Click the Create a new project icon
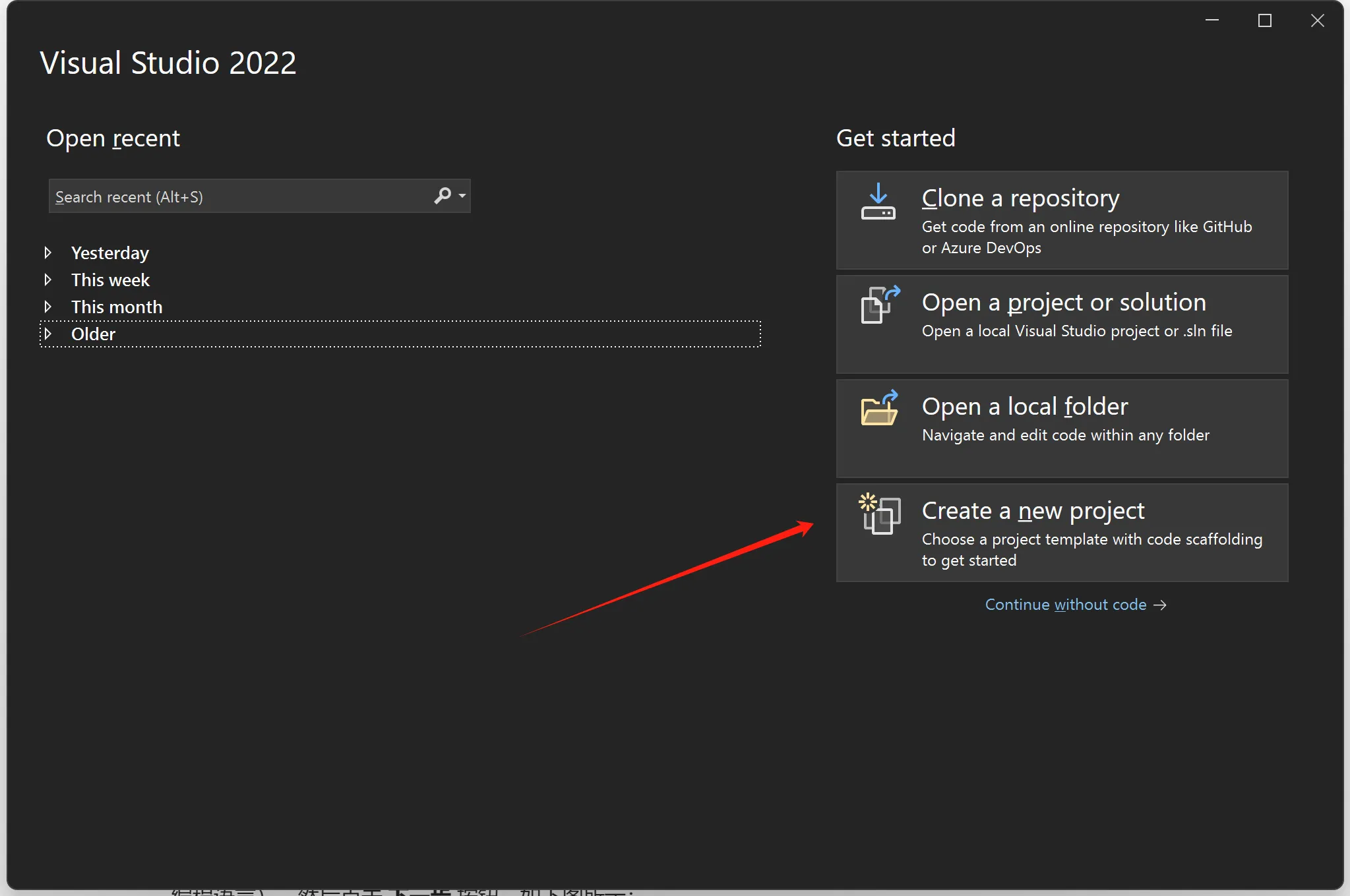This screenshot has height=896, width=1350. pyautogui.click(x=879, y=514)
